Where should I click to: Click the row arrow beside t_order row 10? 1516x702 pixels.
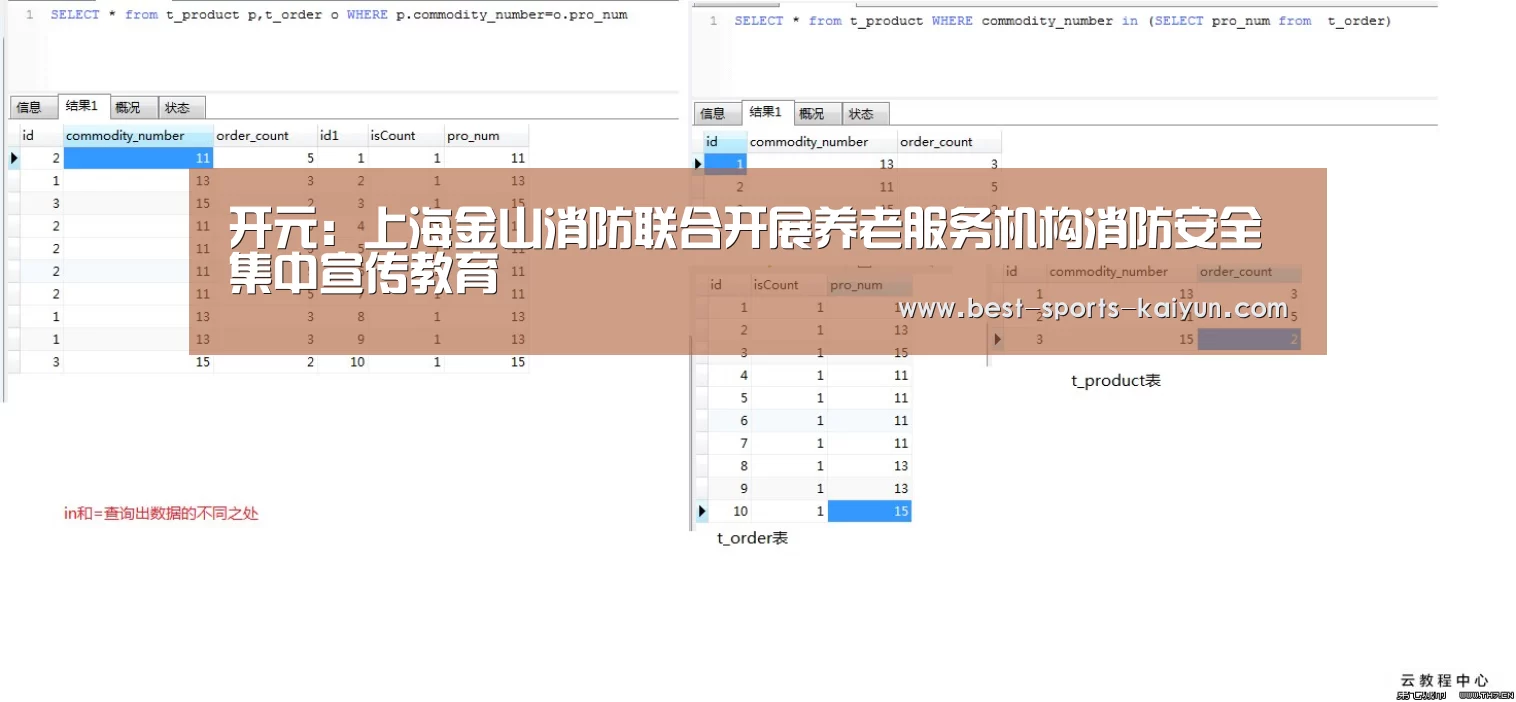[x=700, y=511]
